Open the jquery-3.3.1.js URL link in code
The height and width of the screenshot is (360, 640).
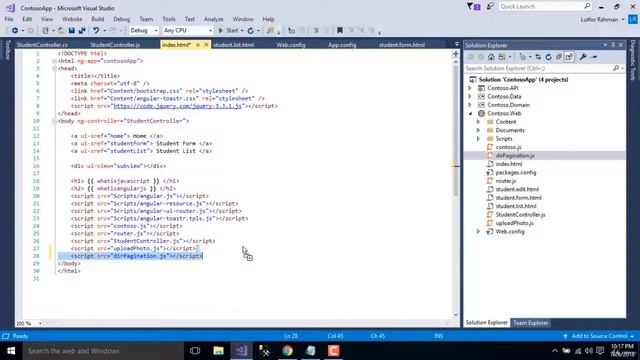[x=177, y=106]
